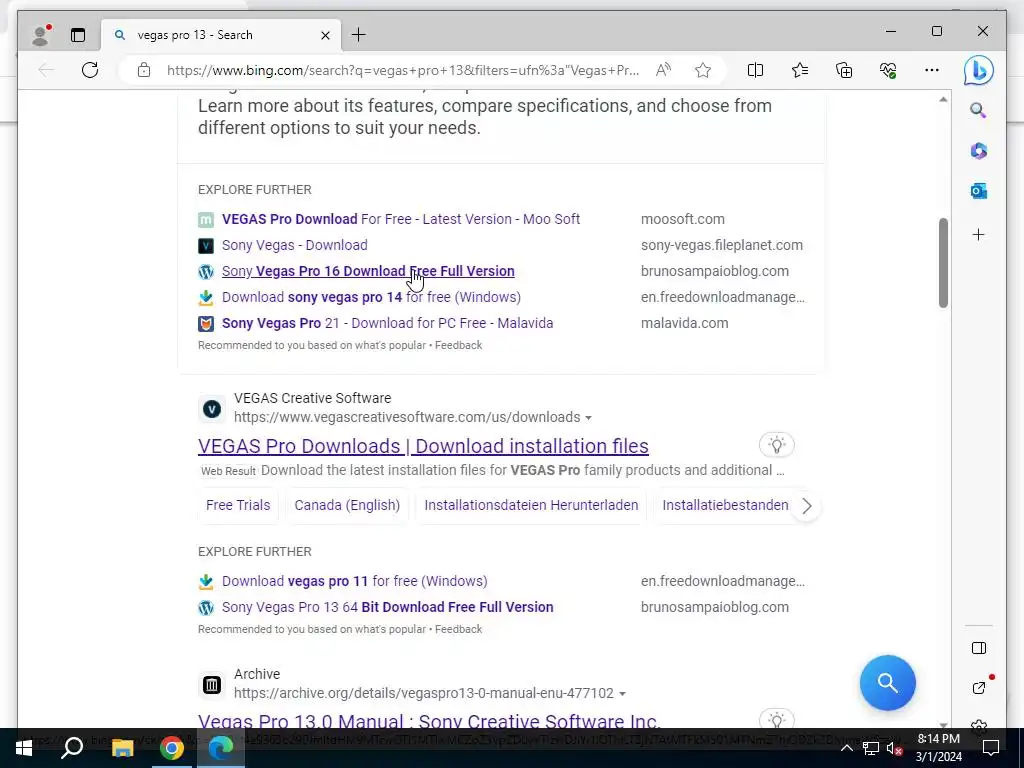Viewport: 1024px width, 768px height.
Task: Click page scrollbar up arrow
Action: (x=943, y=100)
